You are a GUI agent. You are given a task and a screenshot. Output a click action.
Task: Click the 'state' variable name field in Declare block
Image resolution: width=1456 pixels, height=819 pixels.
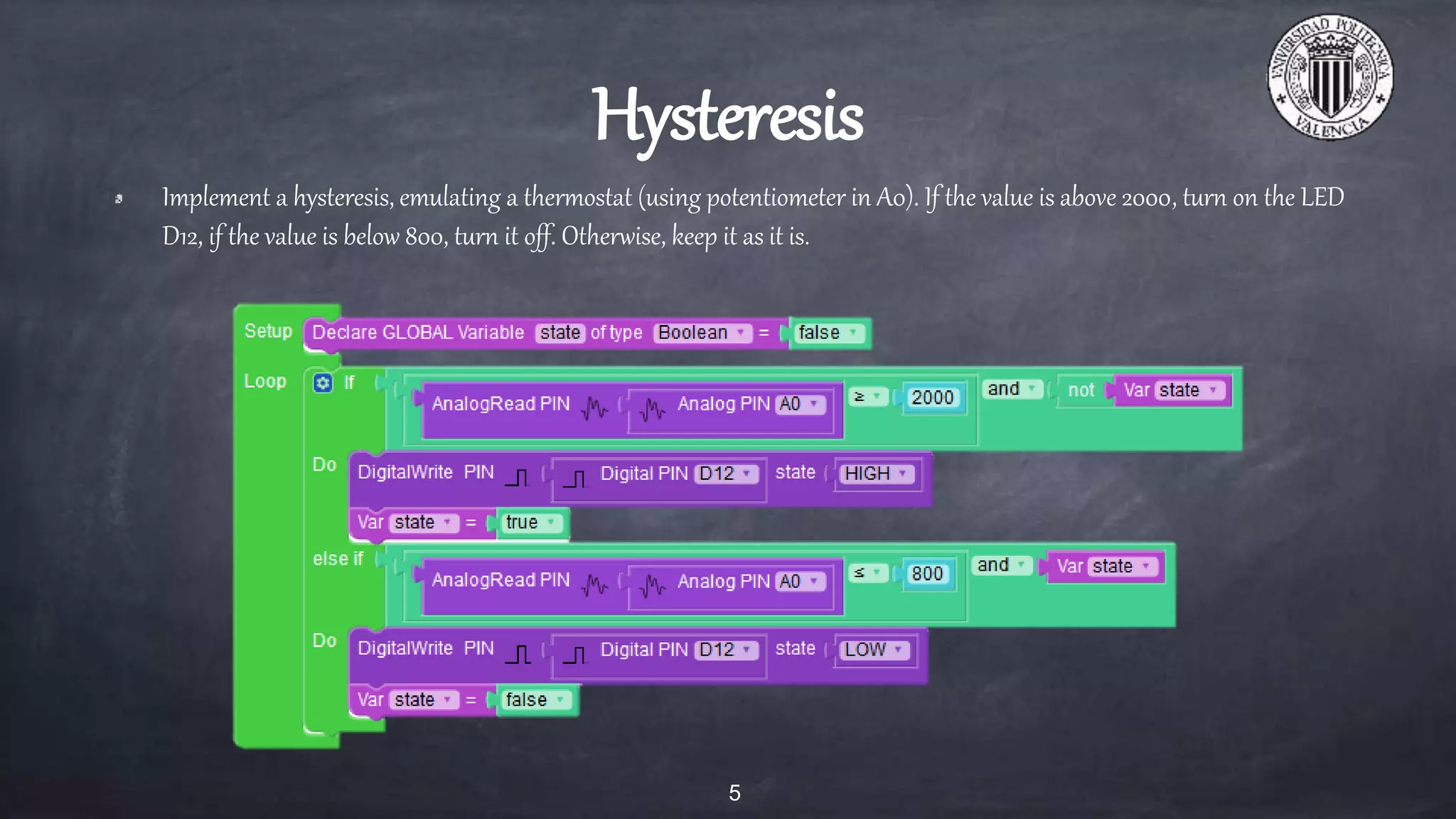(x=560, y=333)
